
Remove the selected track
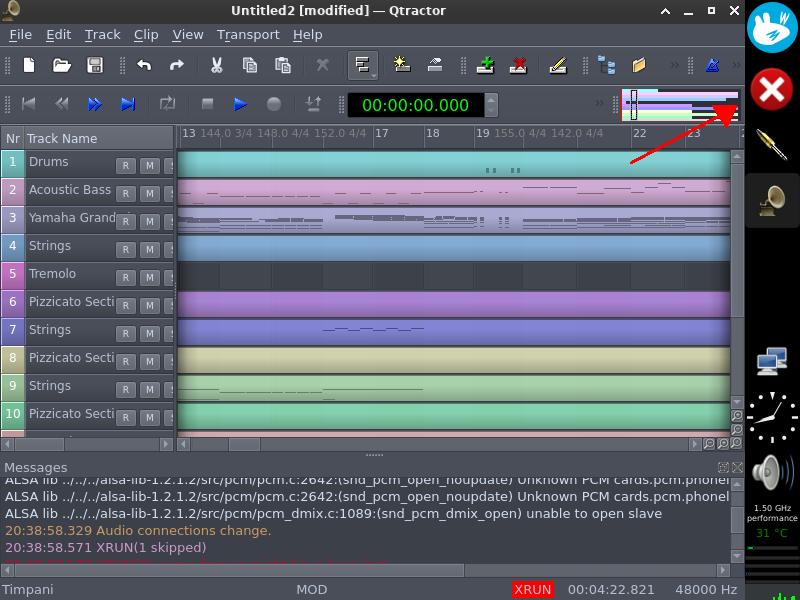click(519, 65)
